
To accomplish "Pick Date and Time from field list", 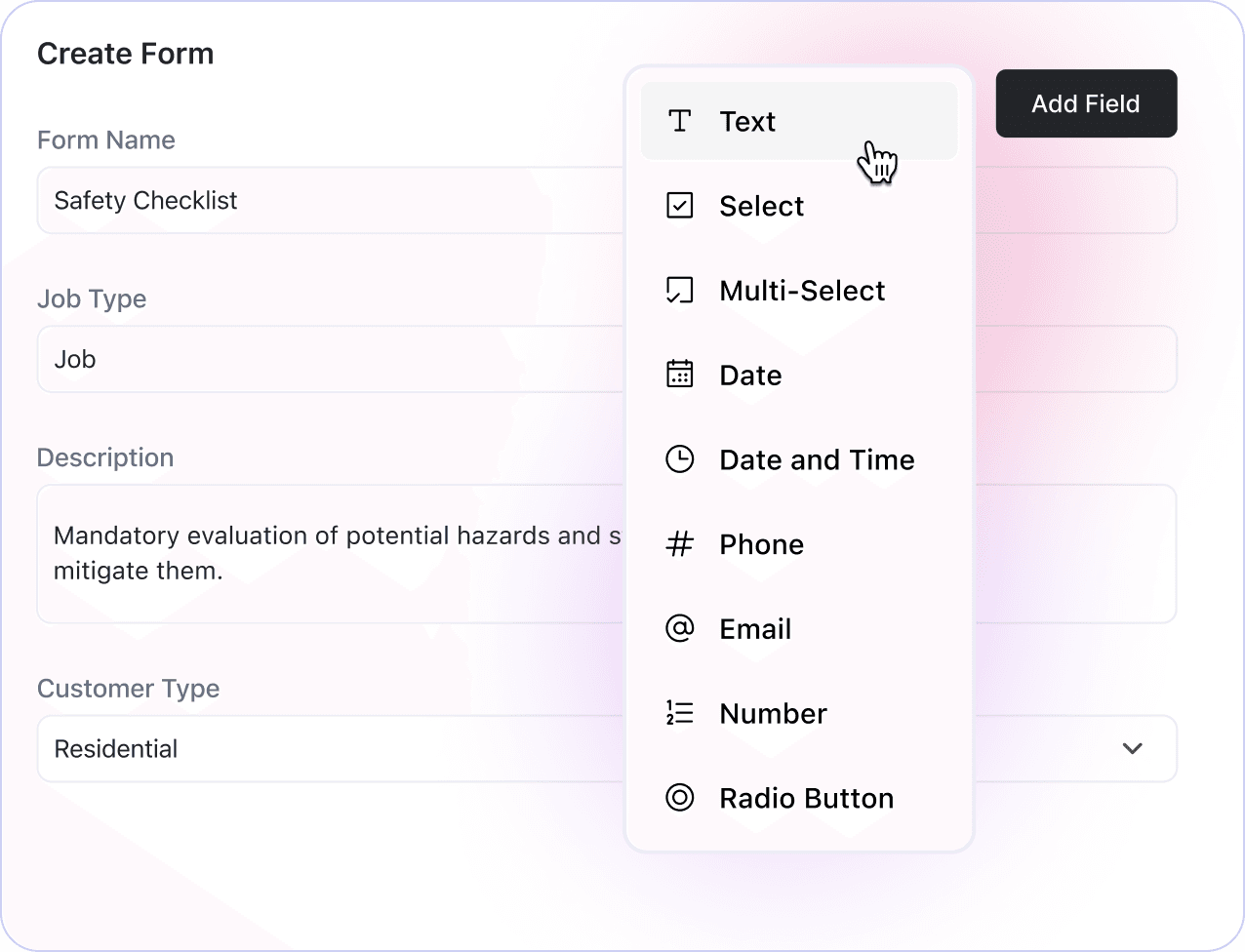I will [x=817, y=459].
